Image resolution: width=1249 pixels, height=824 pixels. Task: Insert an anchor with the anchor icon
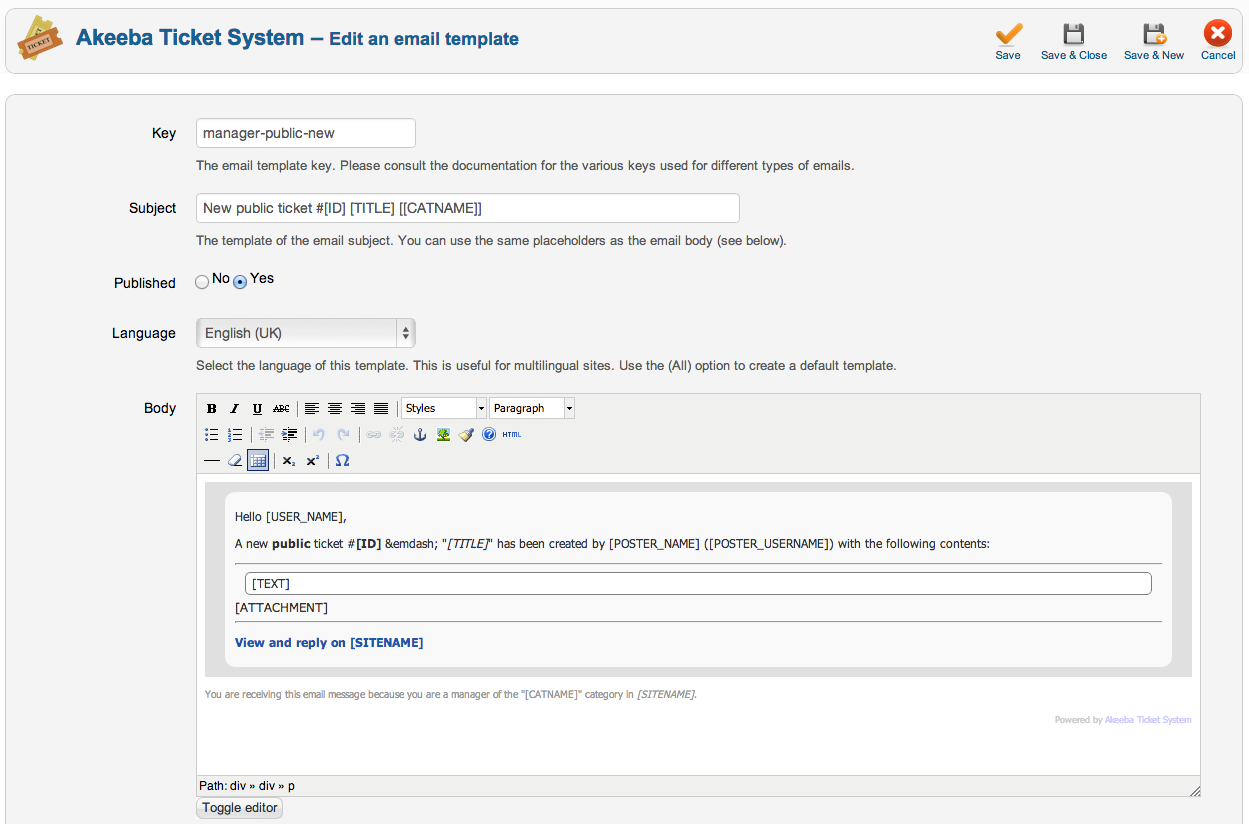click(x=420, y=435)
